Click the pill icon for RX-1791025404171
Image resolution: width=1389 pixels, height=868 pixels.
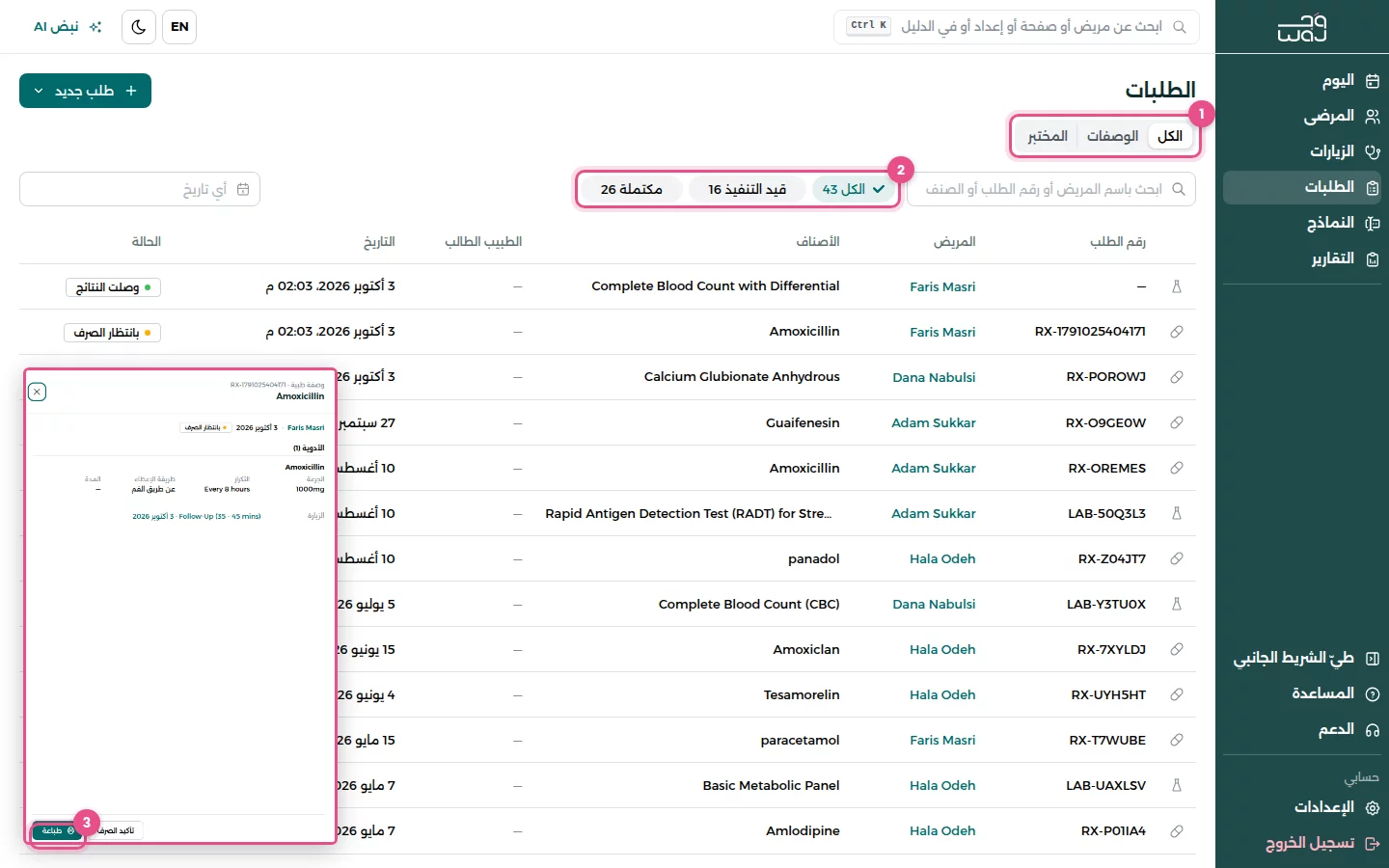pos(1177,332)
